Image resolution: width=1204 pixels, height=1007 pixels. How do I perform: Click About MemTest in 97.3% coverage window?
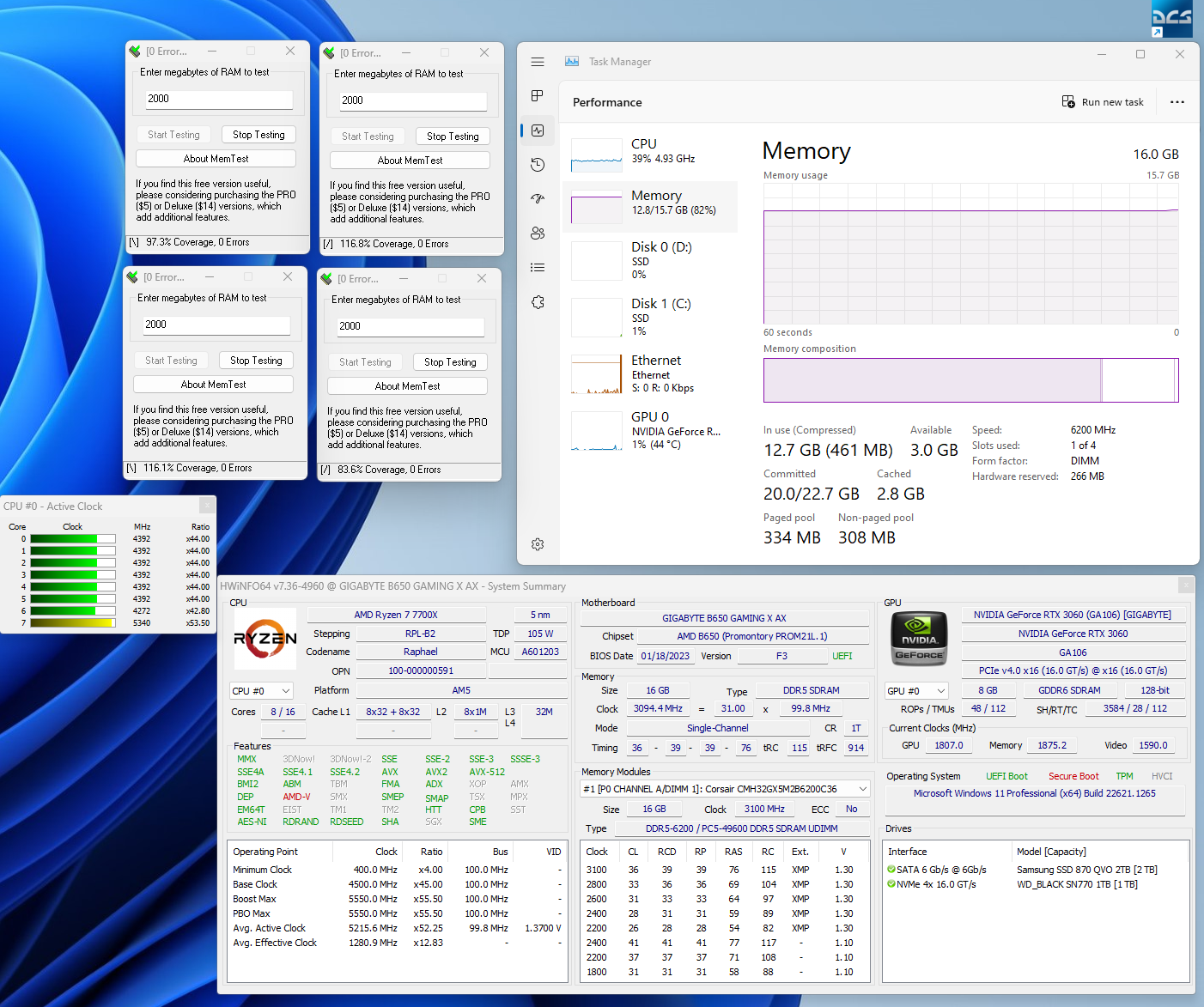point(216,159)
